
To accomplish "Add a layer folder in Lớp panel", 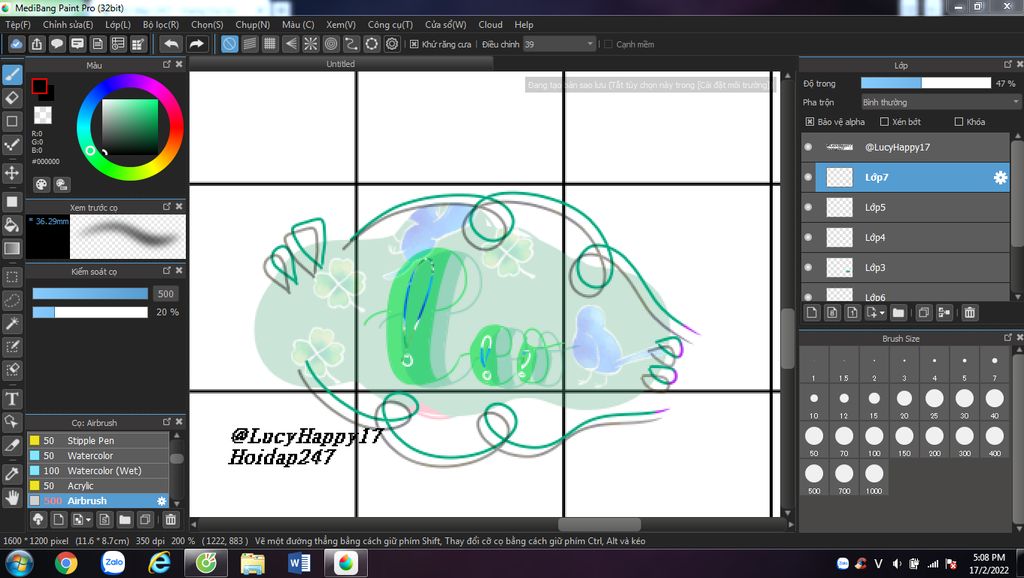I will 899,313.
